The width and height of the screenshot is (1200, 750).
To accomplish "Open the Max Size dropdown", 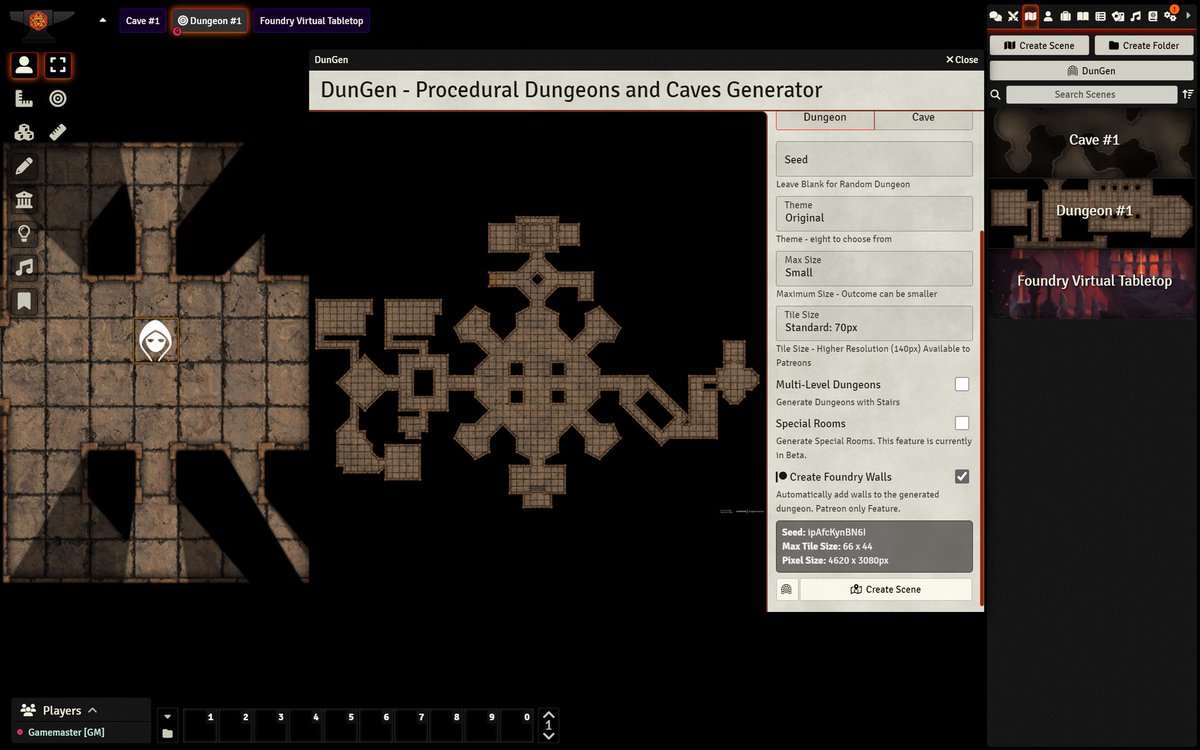I will pos(874,268).
